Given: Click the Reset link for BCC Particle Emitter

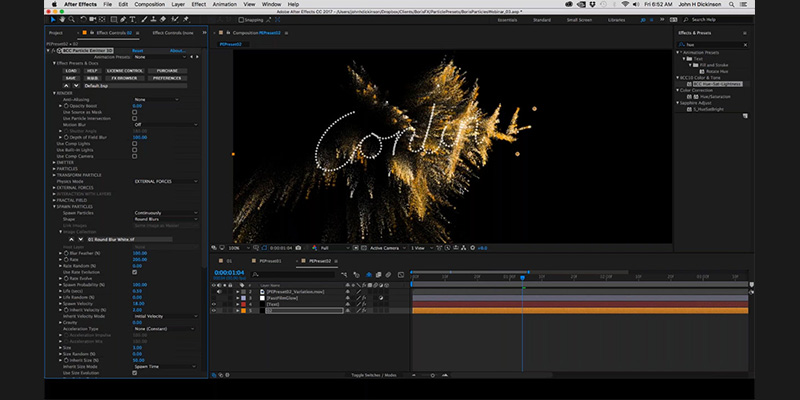Looking at the screenshot, I should tap(138, 51).
